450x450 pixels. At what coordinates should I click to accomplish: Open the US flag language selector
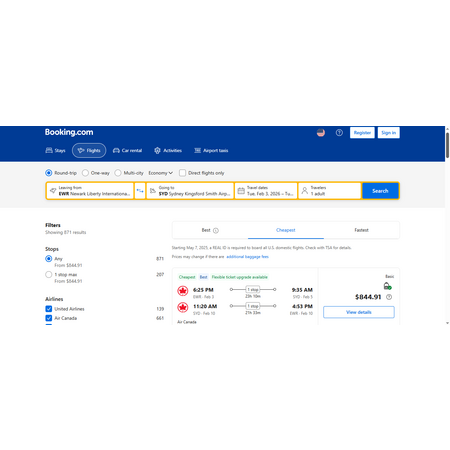pyautogui.click(x=321, y=133)
